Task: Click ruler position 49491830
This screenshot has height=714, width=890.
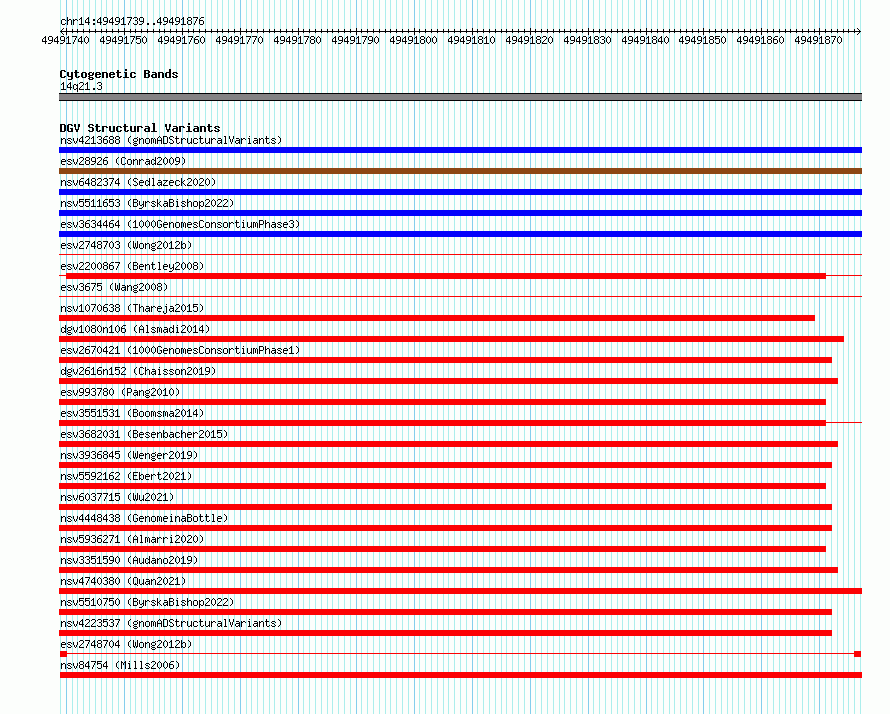Action: point(587,40)
